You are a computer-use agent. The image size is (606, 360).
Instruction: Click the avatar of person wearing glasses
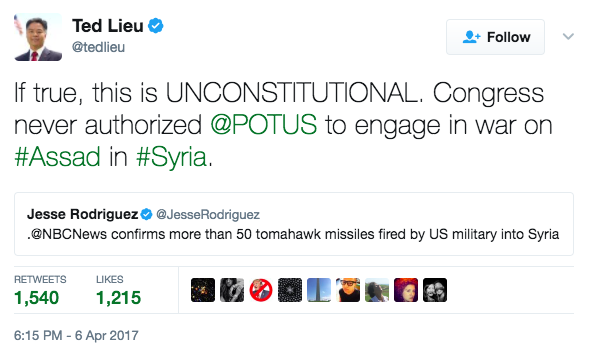point(348,290)
